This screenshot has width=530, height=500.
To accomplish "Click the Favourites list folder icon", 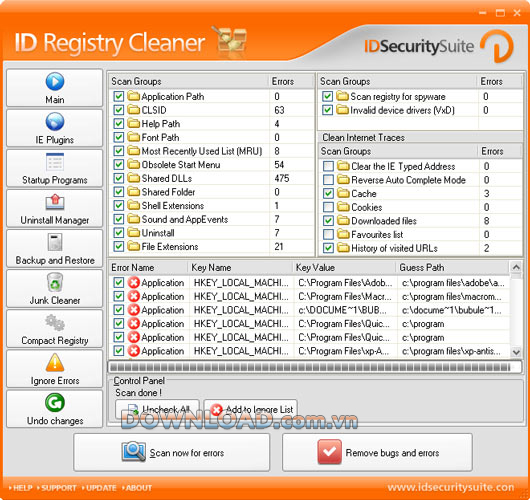I will pos(343,234).
